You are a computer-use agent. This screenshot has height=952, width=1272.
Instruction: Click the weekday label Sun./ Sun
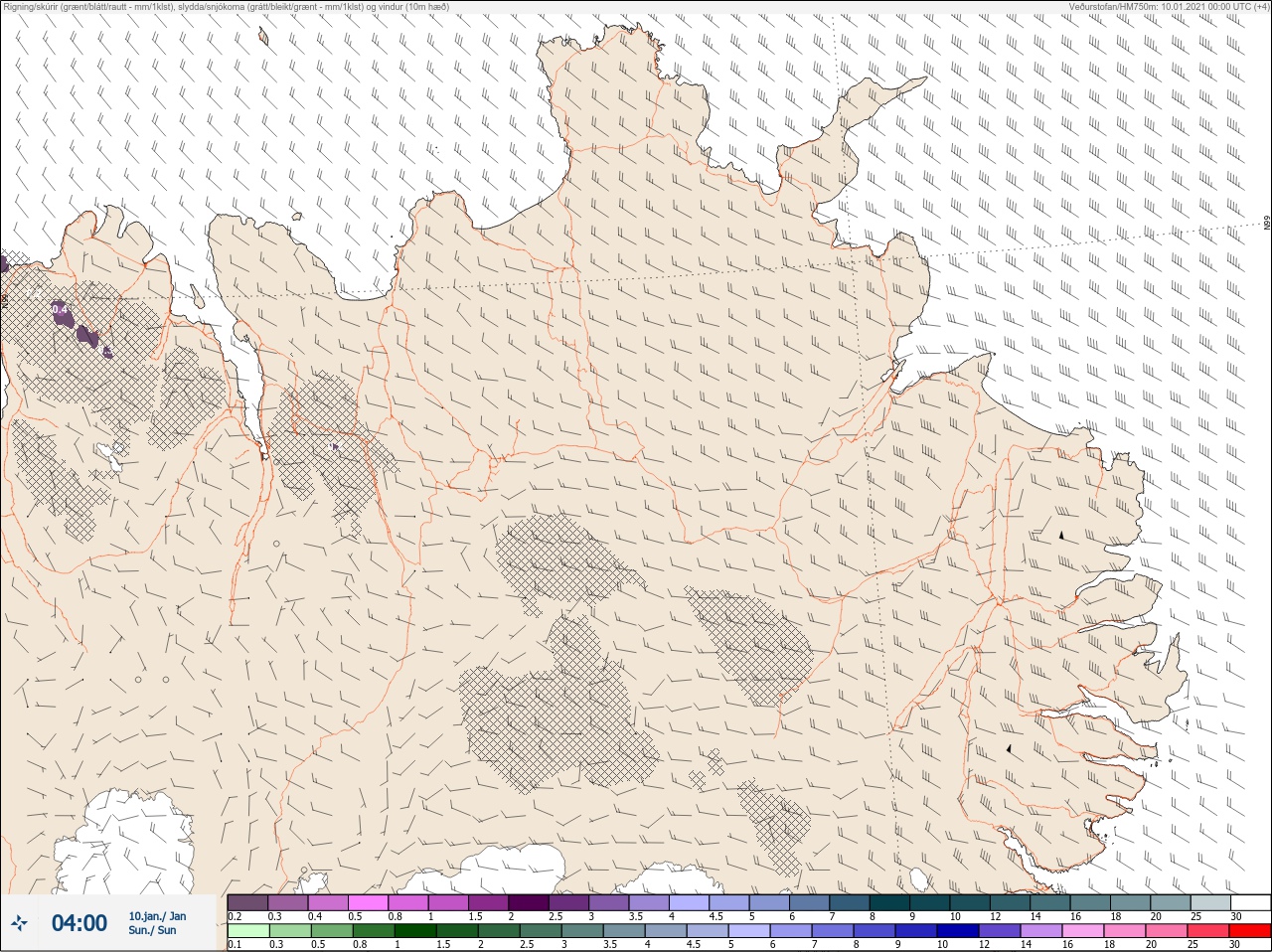152,930
